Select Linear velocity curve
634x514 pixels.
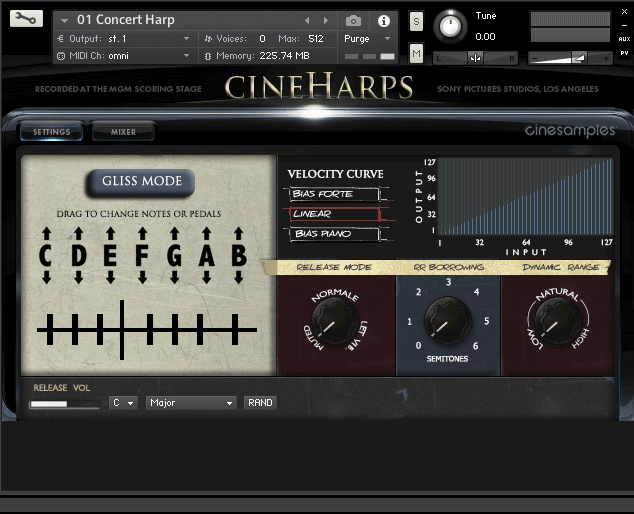(x=335, y=214)
